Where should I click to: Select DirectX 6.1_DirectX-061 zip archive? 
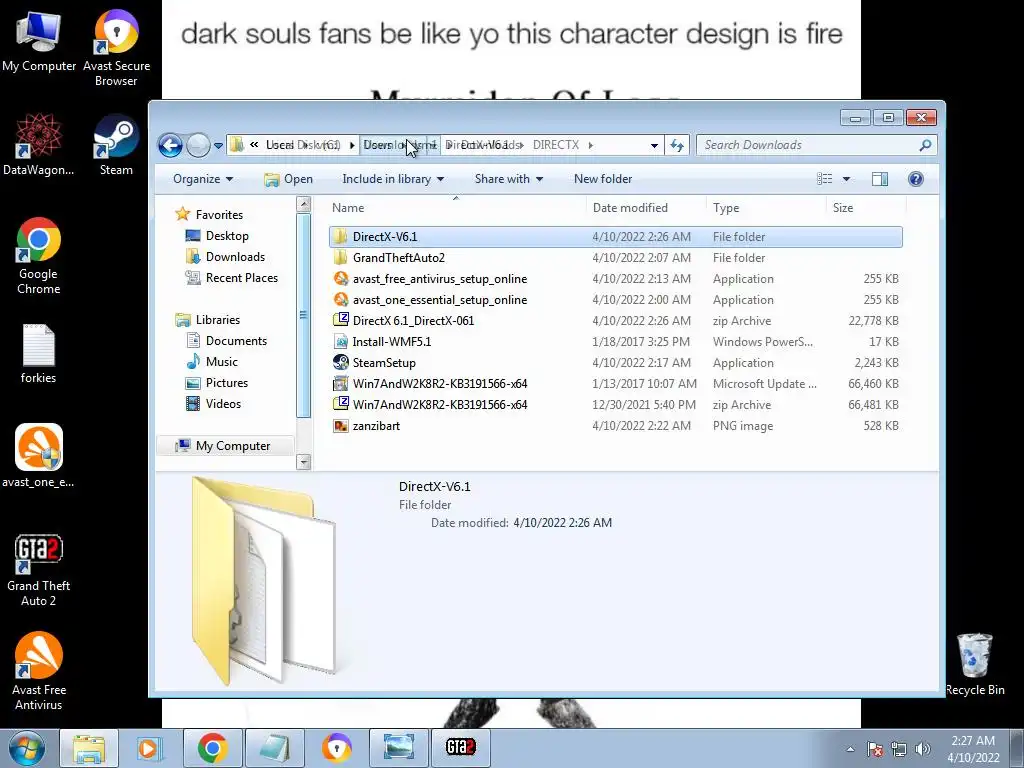(x=615, y=321)
